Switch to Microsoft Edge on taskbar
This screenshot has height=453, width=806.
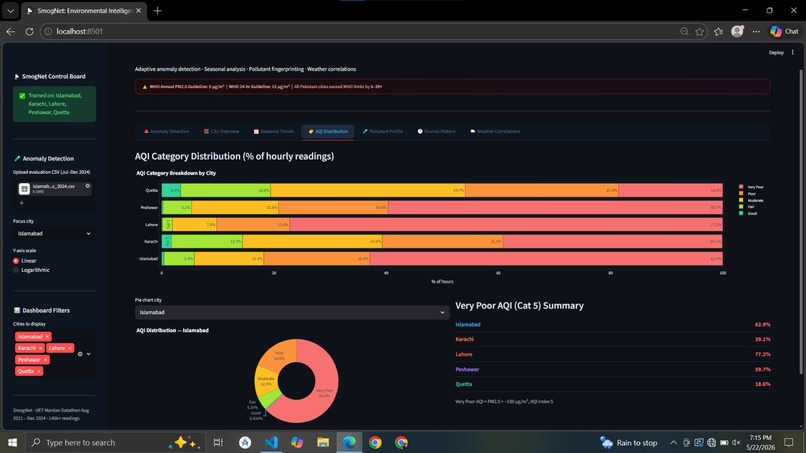click(349, 442)
